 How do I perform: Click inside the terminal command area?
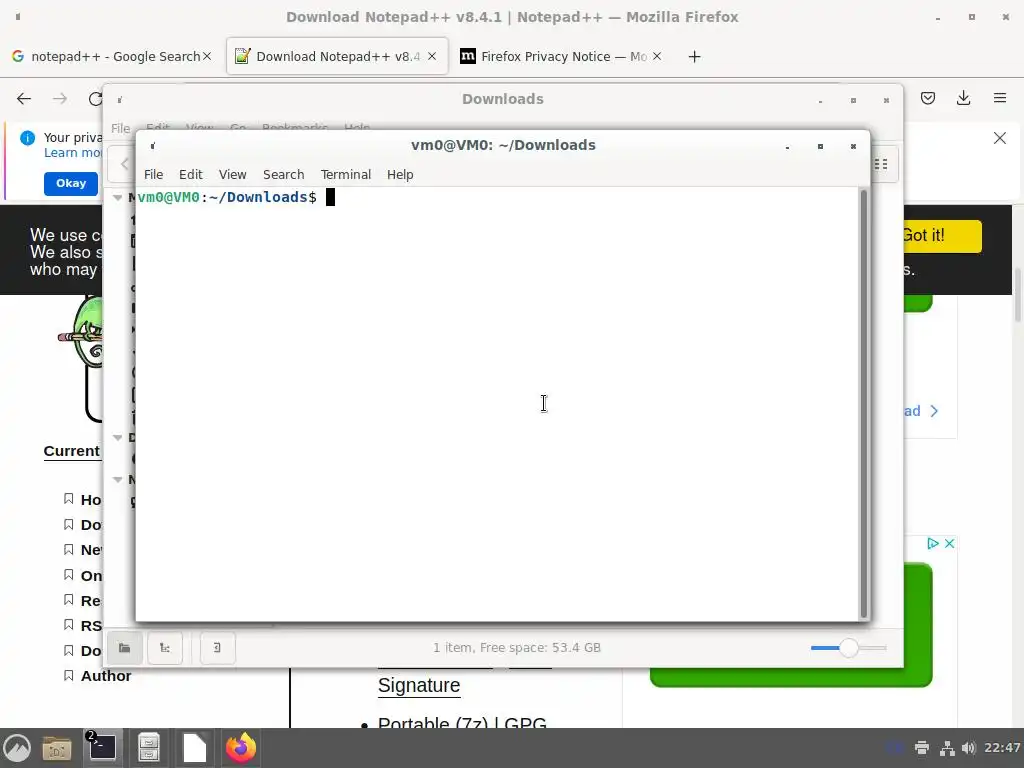pyautogui.click(x=497, y=404)
